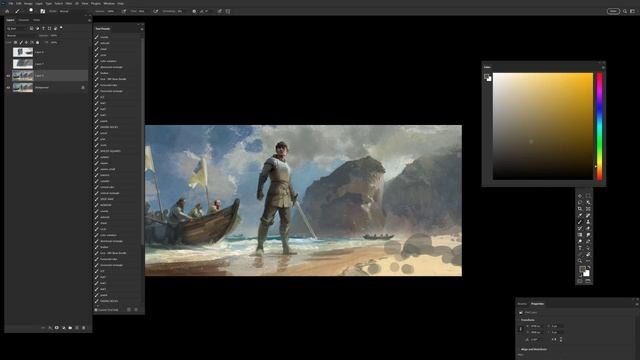Select the Eraser tool

(x=588, y=228)
